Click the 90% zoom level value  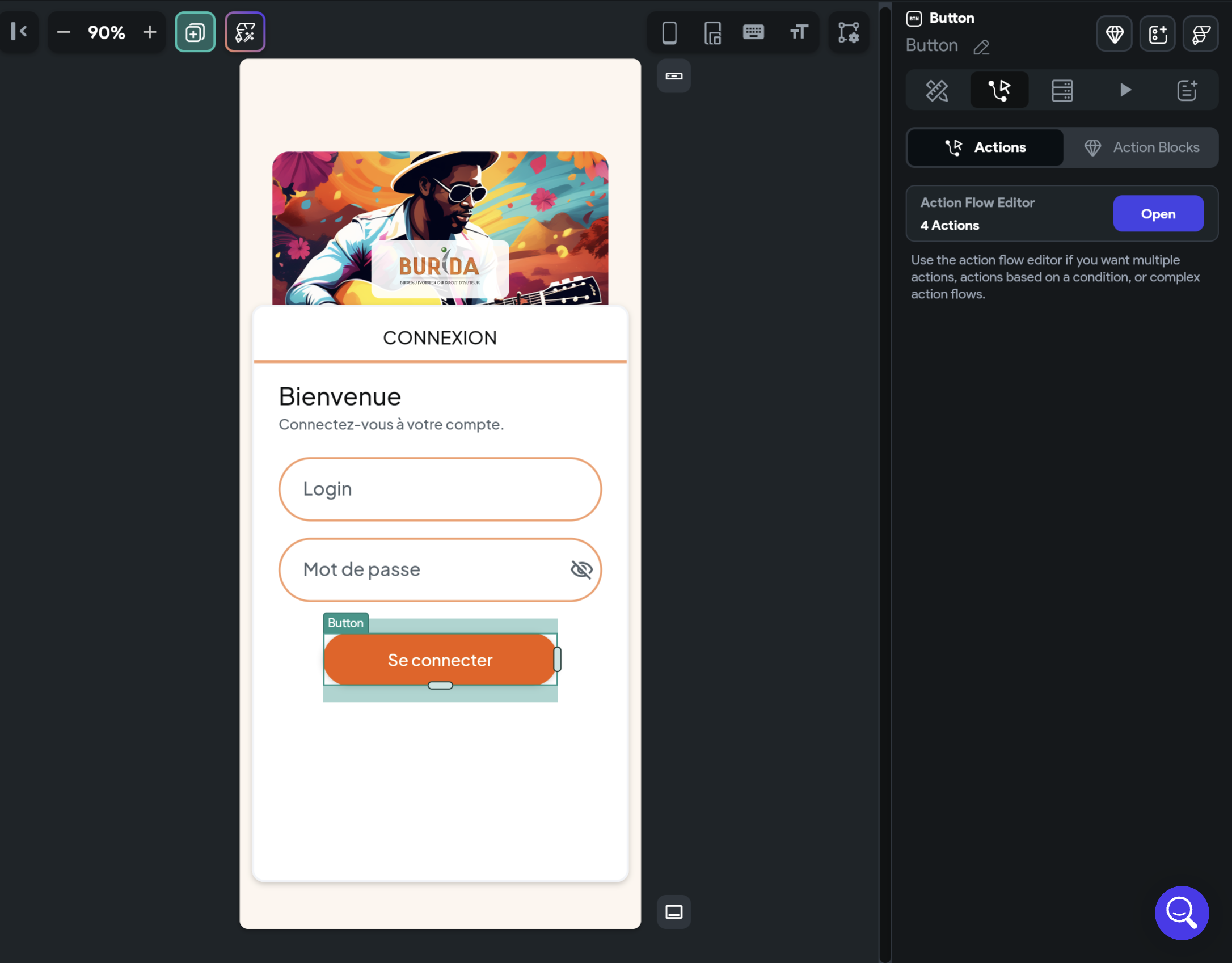pos(107,32)
